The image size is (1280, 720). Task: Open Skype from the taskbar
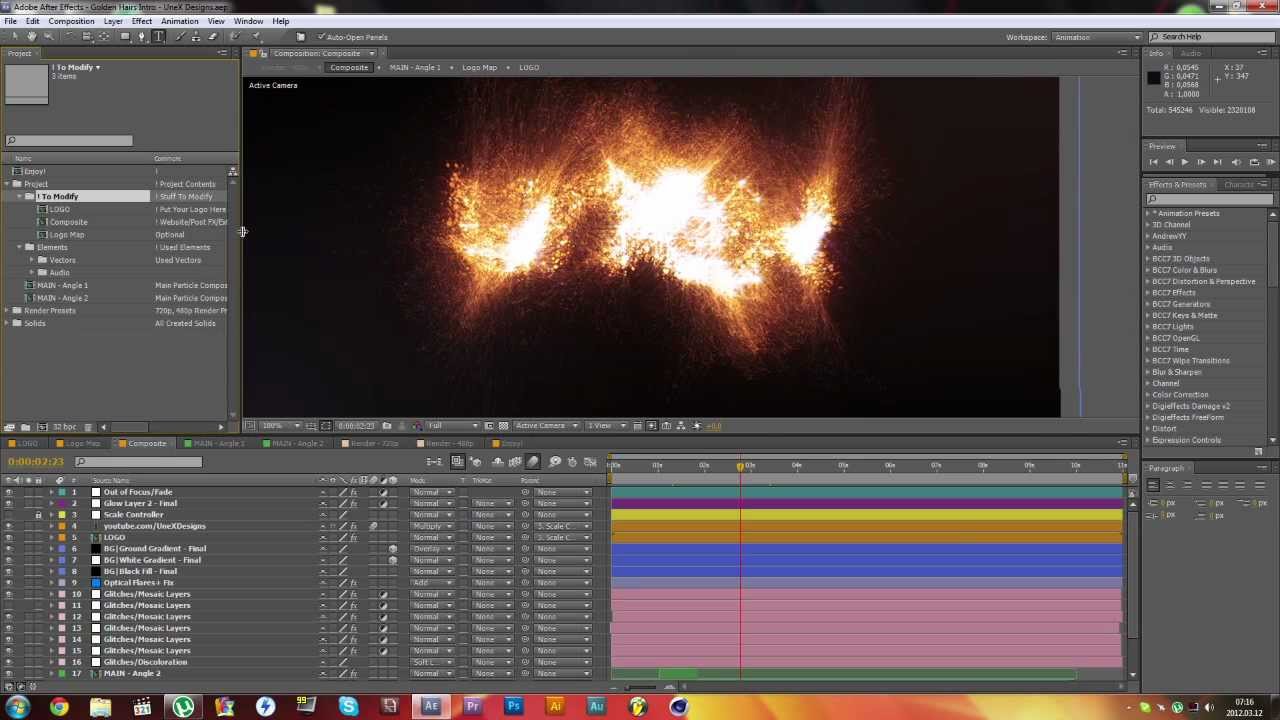348,708
